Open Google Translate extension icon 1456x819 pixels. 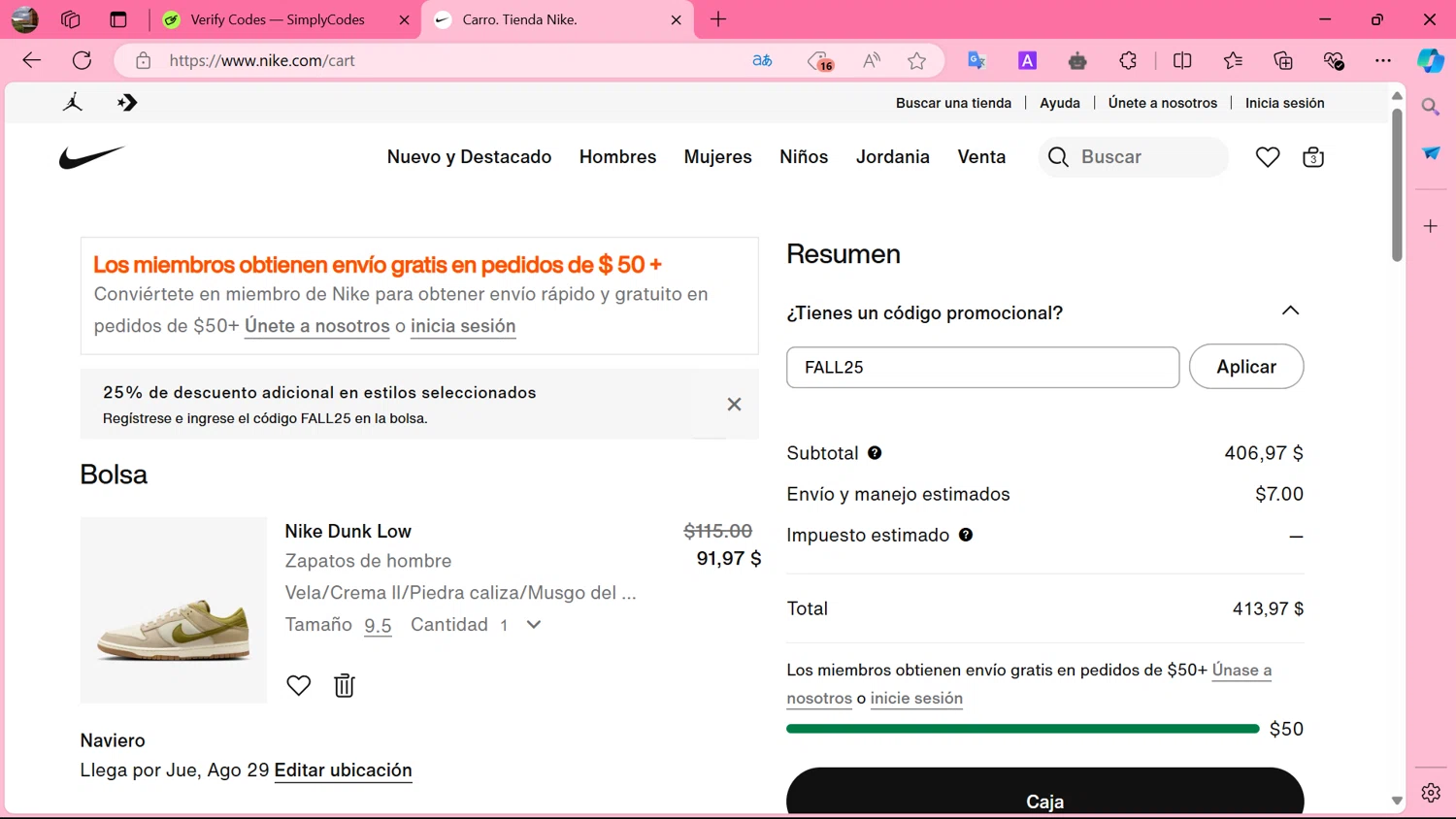tap(976, 60)
